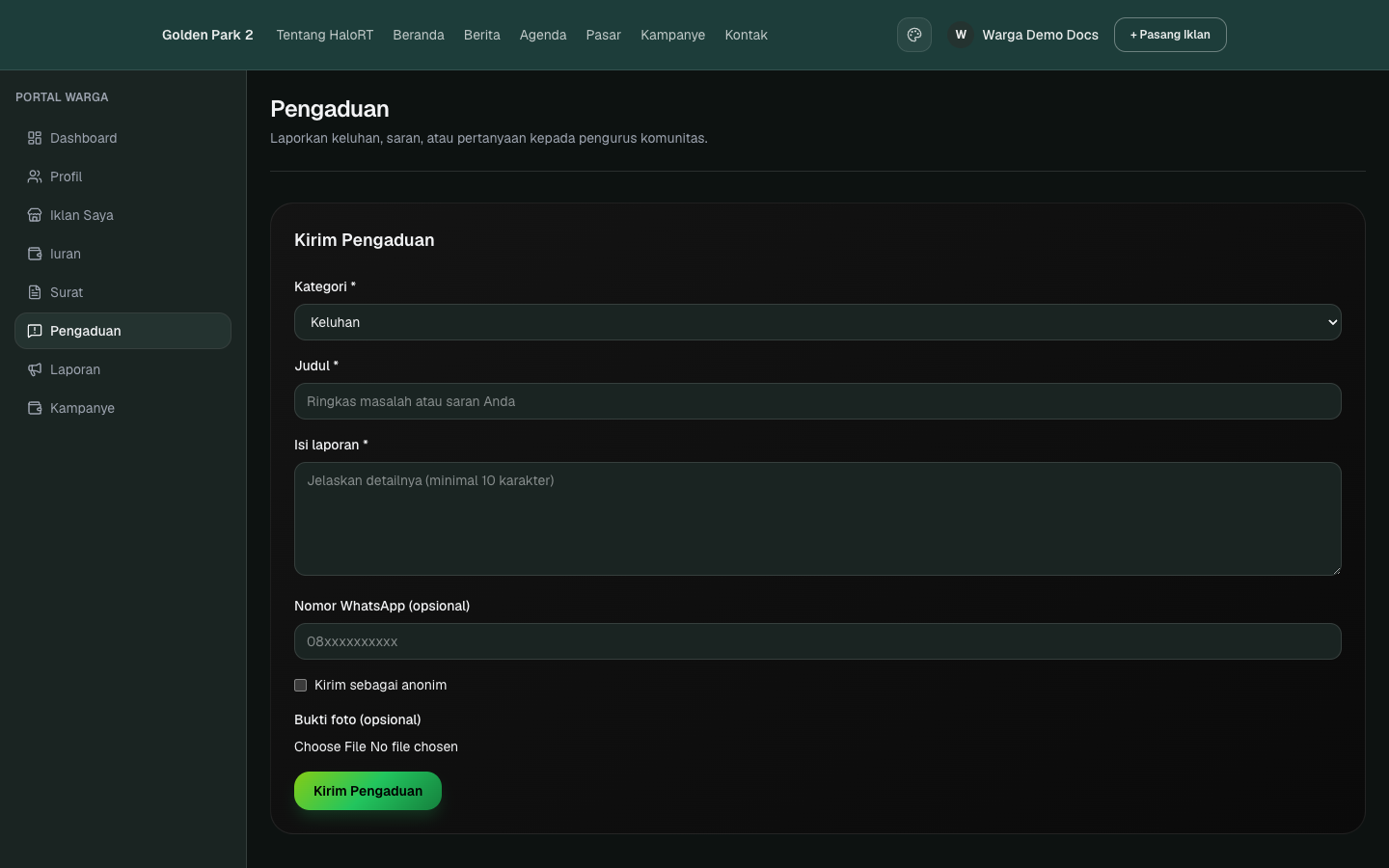The height and width of the screenshot is (868, 1389).
Task: Open the Warga Demo Docs account name
Action: click(x=1041, y=35)
